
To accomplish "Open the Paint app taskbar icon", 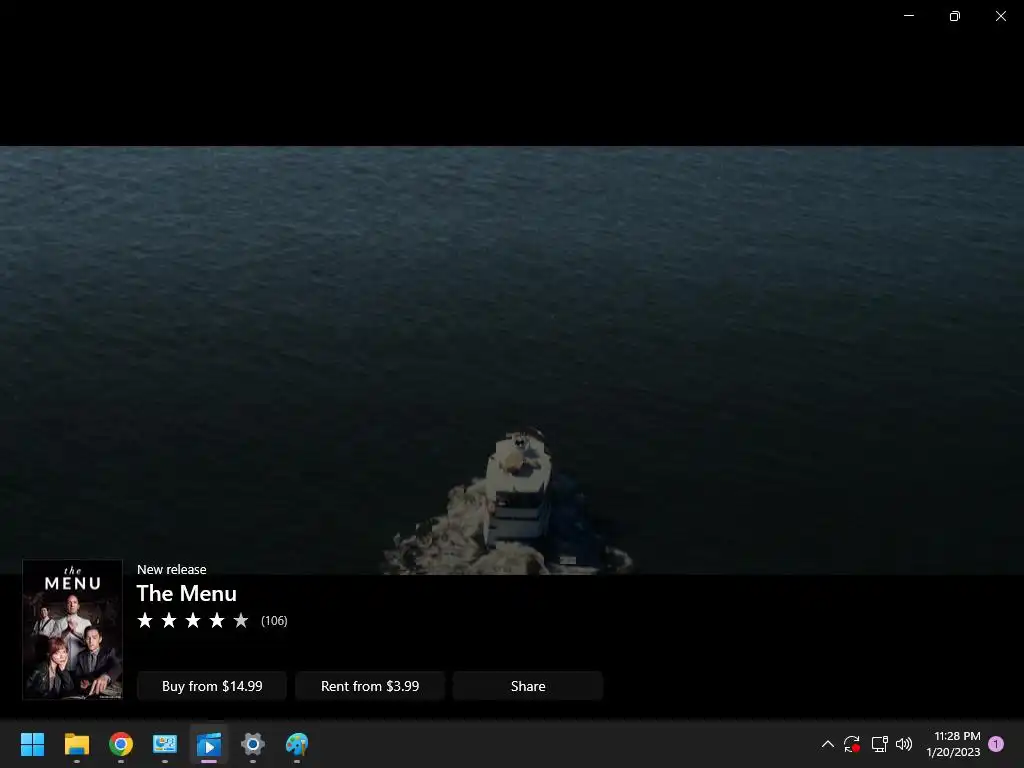I will pos(296,744).
